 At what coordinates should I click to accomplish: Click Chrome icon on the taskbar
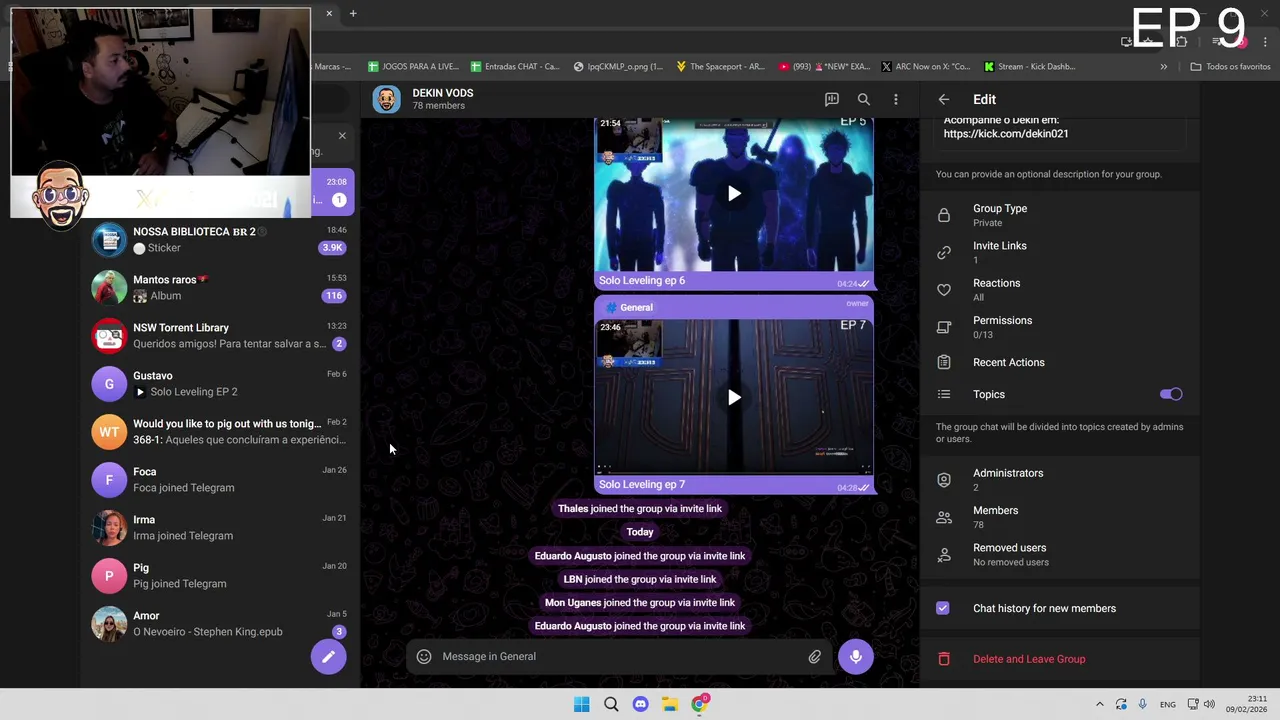tap(700, 704)
